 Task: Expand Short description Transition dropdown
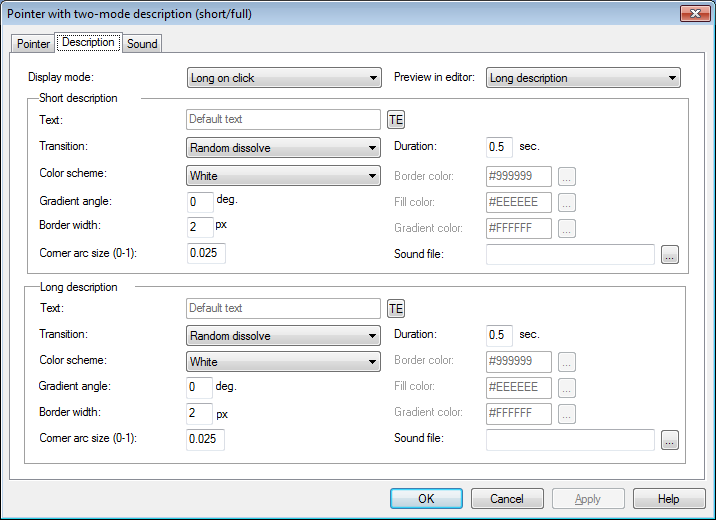pyautogui.click(x=284, y=148)
